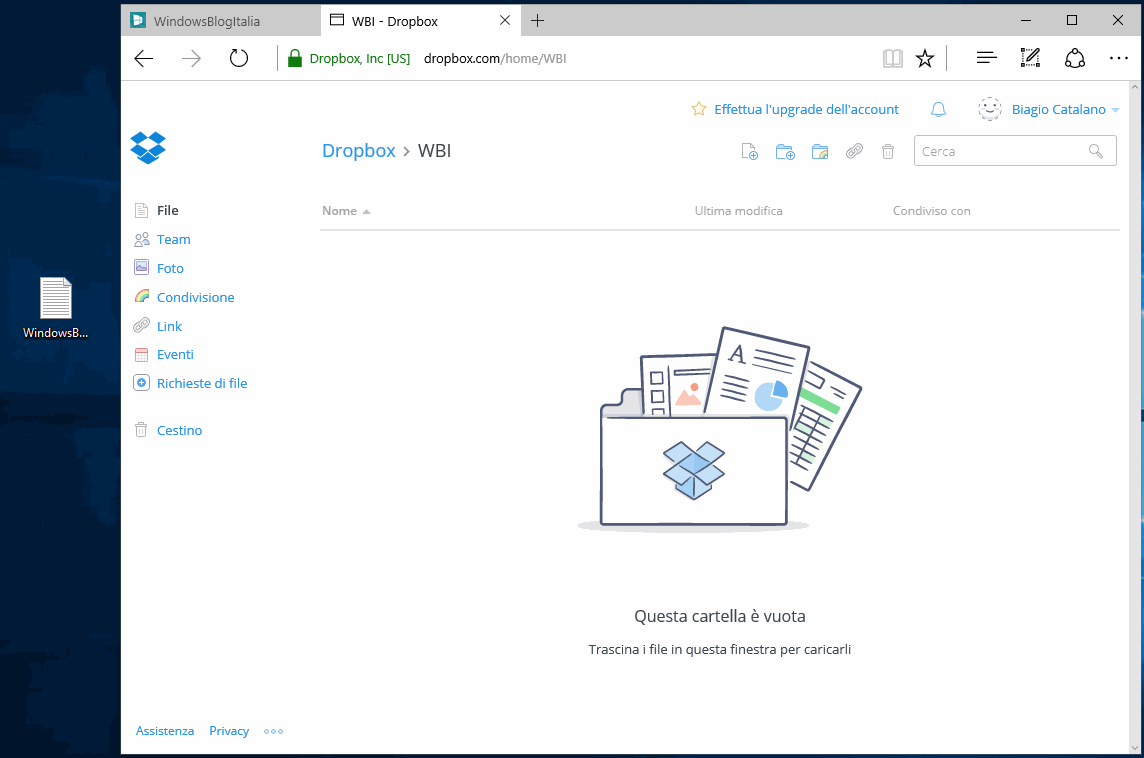The image size is (1144, 758).
Task: Open the Link section label
Action: [x=169, y=326]
